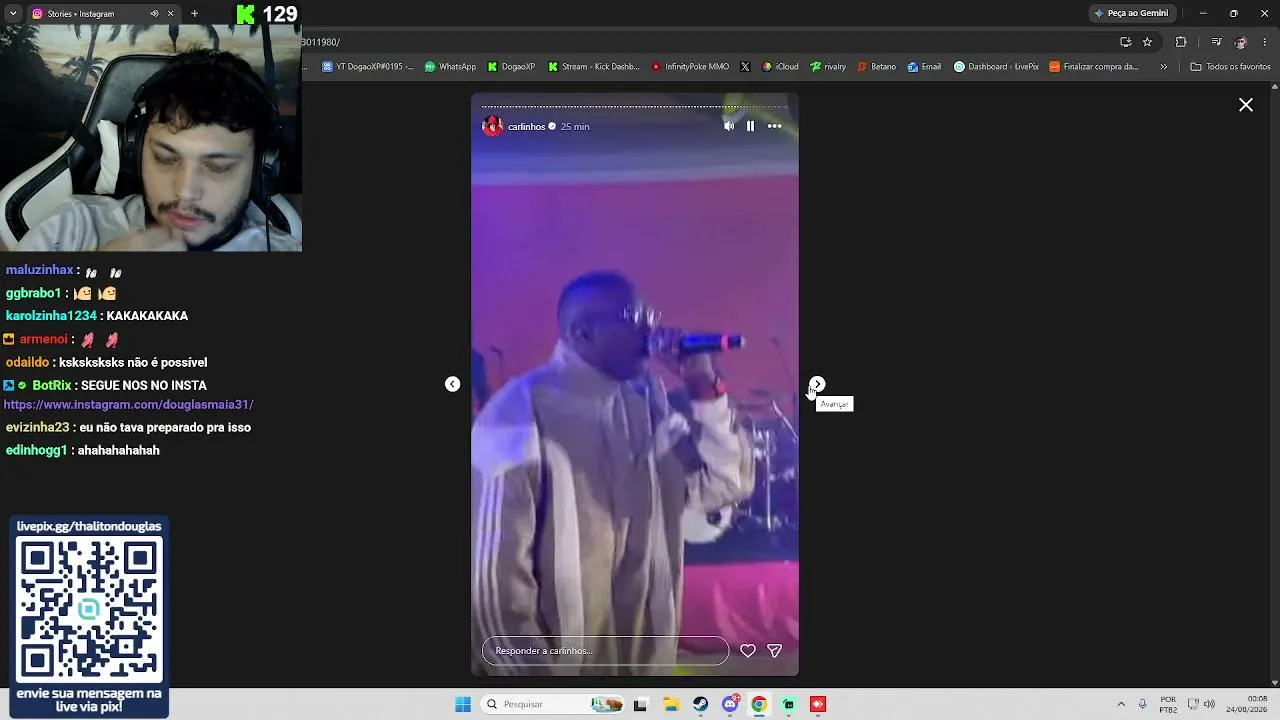
Task: Click the microphone icon in system tray
Action: click(1143, 704)
